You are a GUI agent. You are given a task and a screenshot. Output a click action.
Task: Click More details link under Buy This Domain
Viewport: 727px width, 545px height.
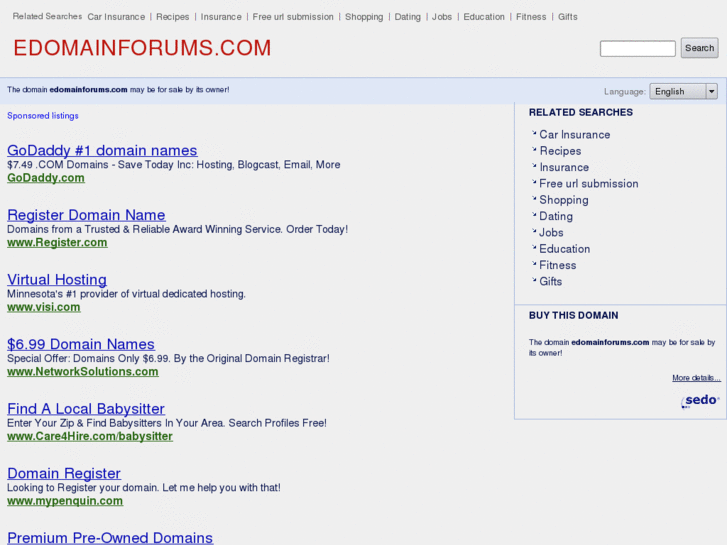(x=696, y=378)
